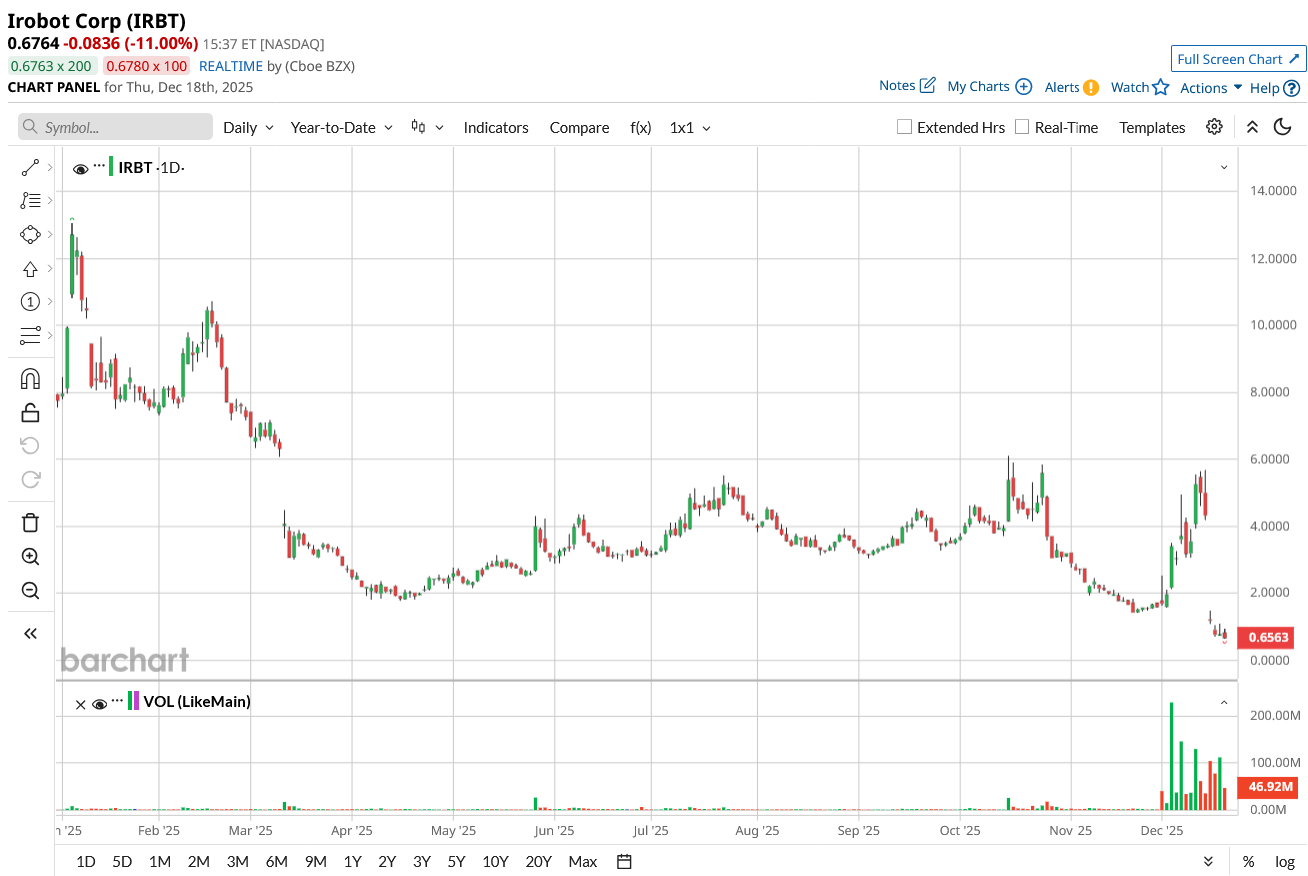Open the VOL indicator options menu
1308x876 pixels.
(x=119, y=700)
